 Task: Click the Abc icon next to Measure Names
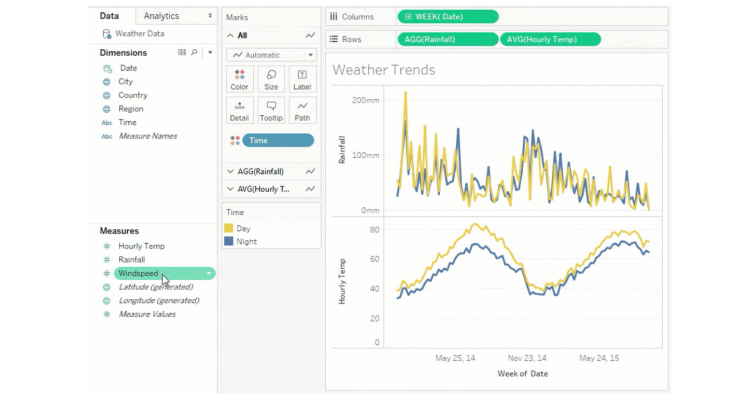coord(107,136)
